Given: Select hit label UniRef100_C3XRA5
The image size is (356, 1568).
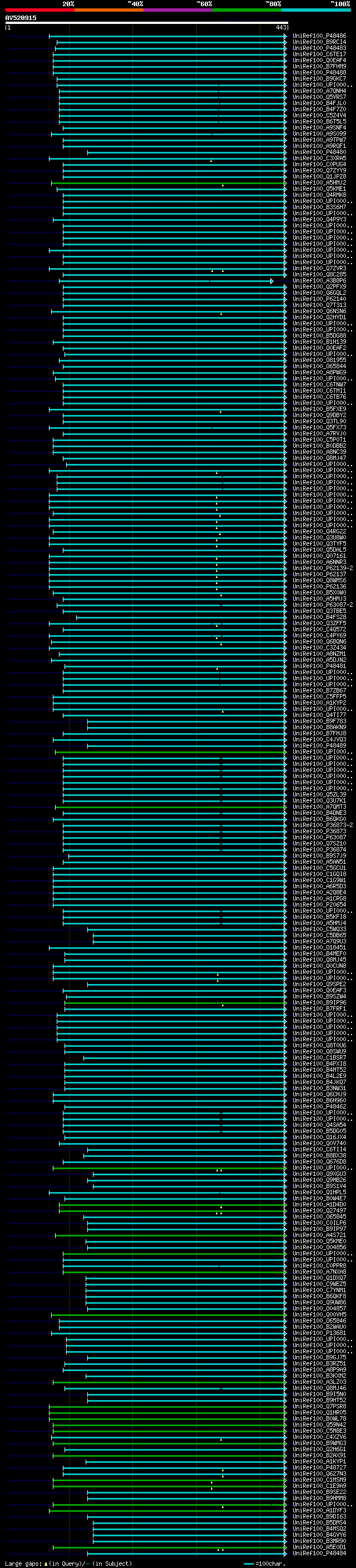Looking at the screenshot, I should (x=319, y=159).
